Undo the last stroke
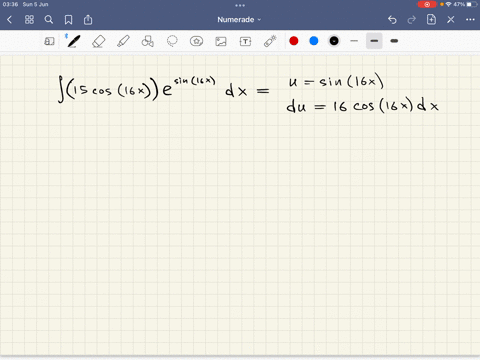Screen dimensions: 480x360 [392, 20]
